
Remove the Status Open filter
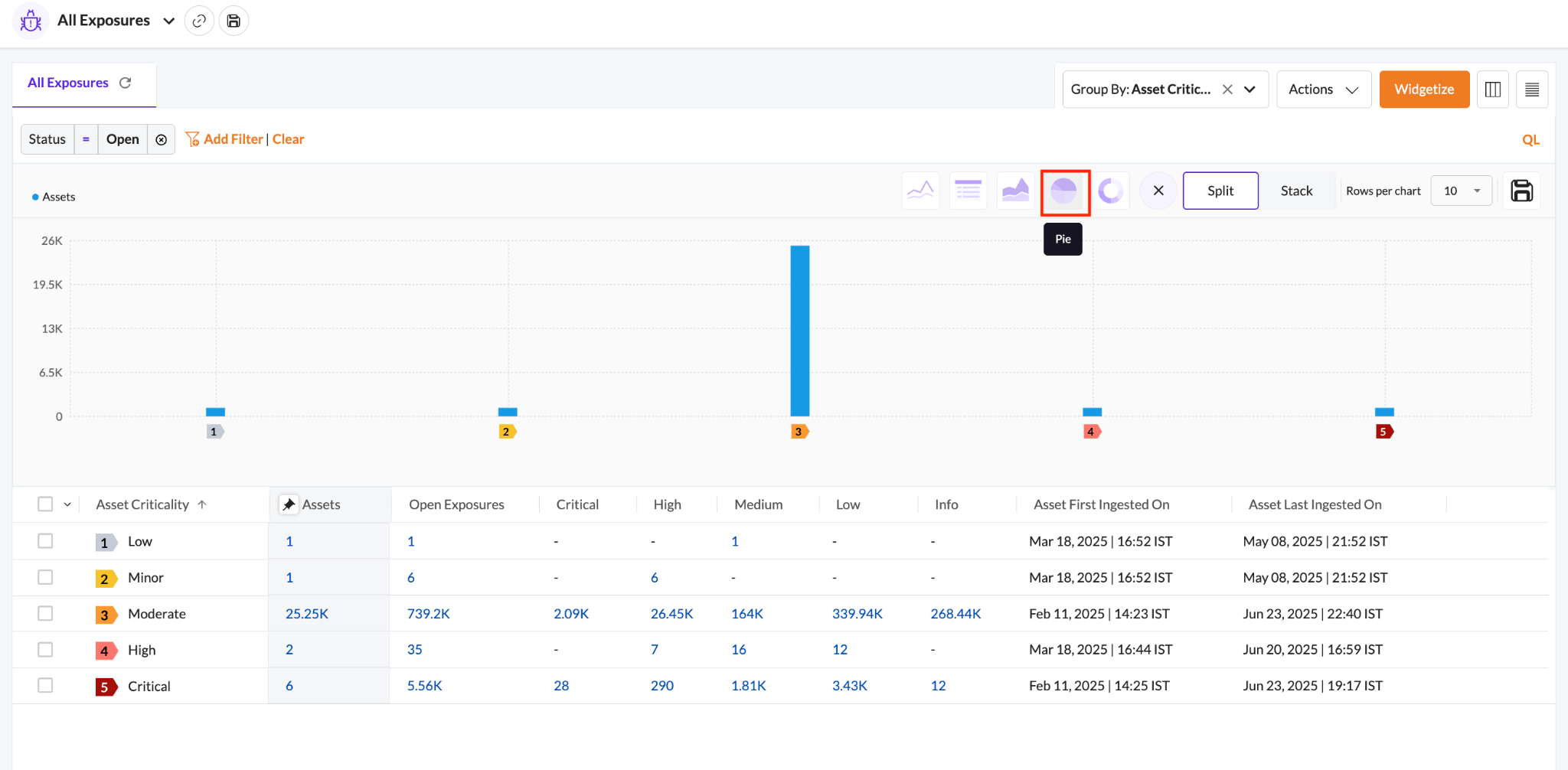pos(161,139)
